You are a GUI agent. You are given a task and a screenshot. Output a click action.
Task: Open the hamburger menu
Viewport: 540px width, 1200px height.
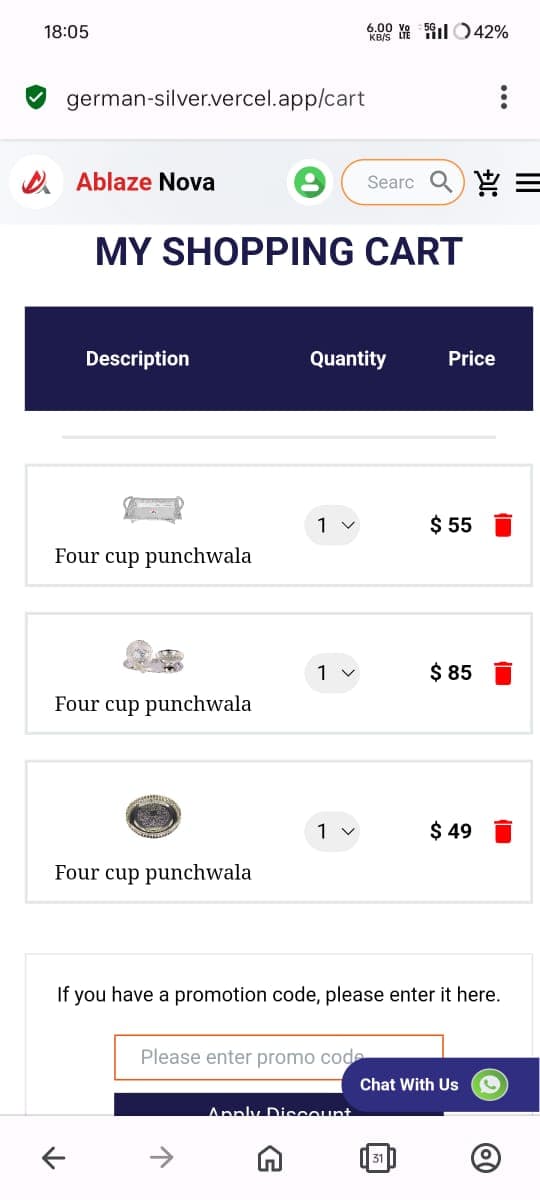coord(527,183)
